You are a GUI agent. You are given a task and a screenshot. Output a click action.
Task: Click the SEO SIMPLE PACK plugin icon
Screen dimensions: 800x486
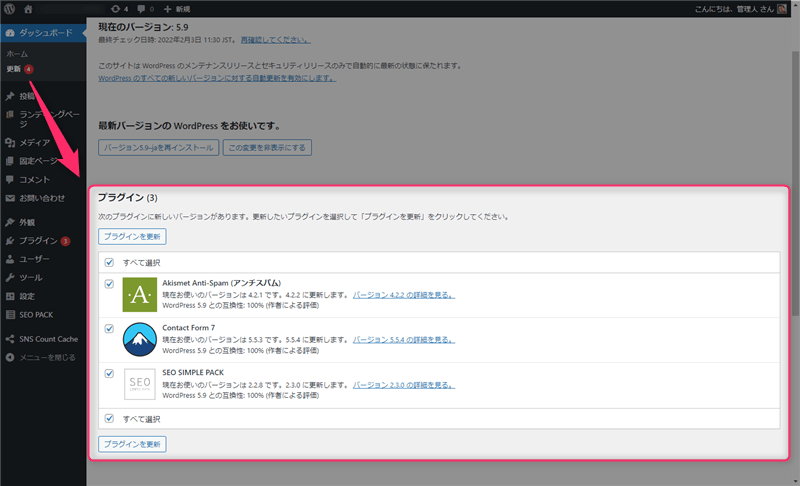click(x=139, y=385)
